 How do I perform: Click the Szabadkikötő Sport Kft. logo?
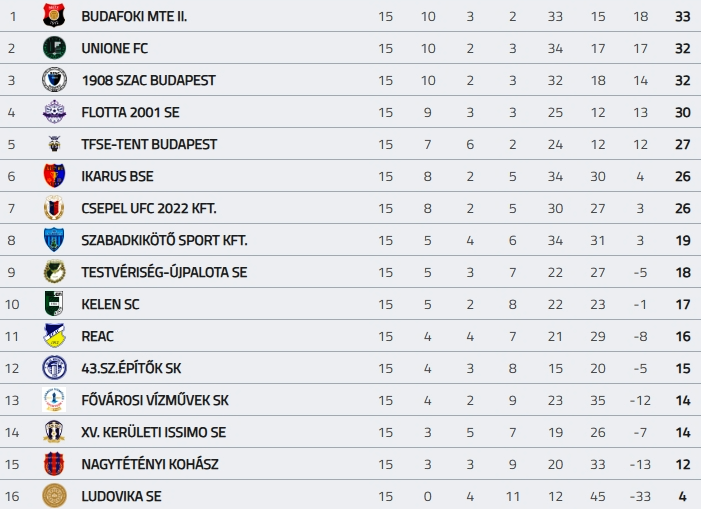click(54, 240)
